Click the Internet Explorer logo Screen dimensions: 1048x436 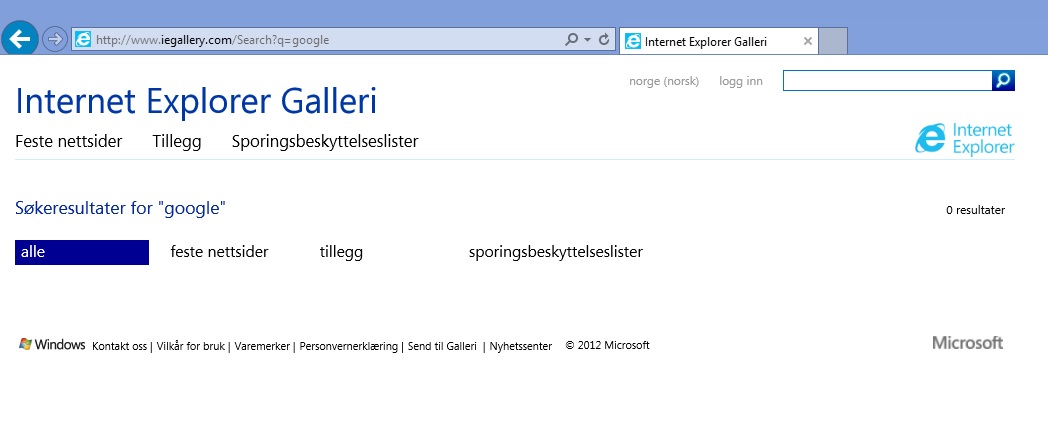(964, 138)
